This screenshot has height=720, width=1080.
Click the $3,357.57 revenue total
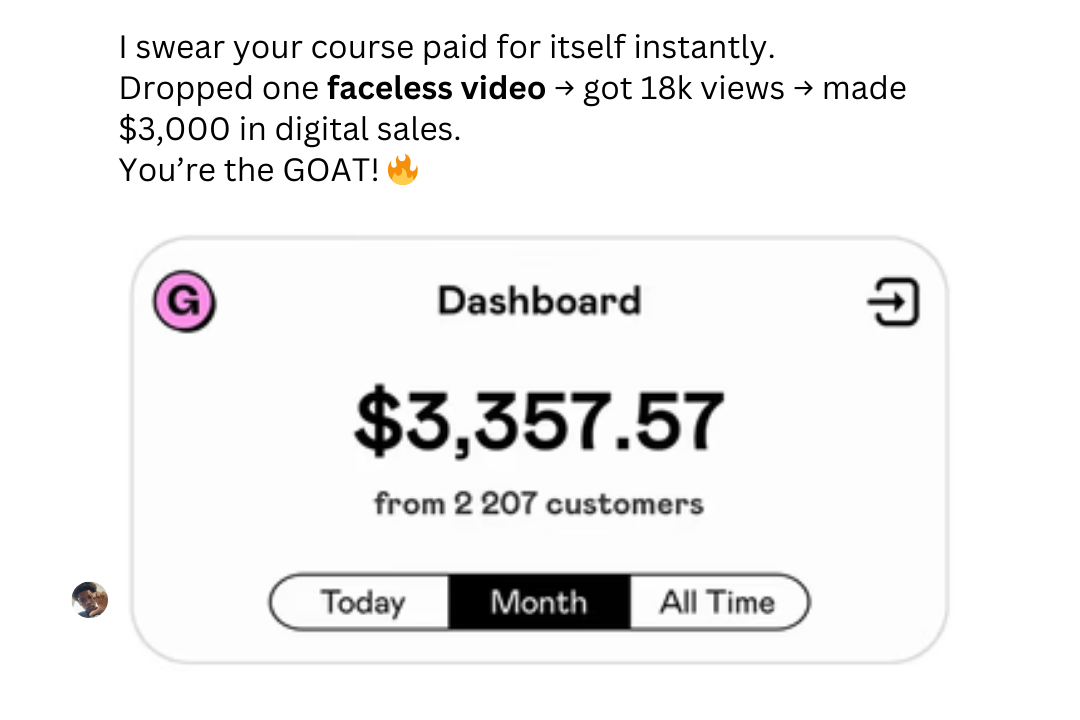coord(539,421)
